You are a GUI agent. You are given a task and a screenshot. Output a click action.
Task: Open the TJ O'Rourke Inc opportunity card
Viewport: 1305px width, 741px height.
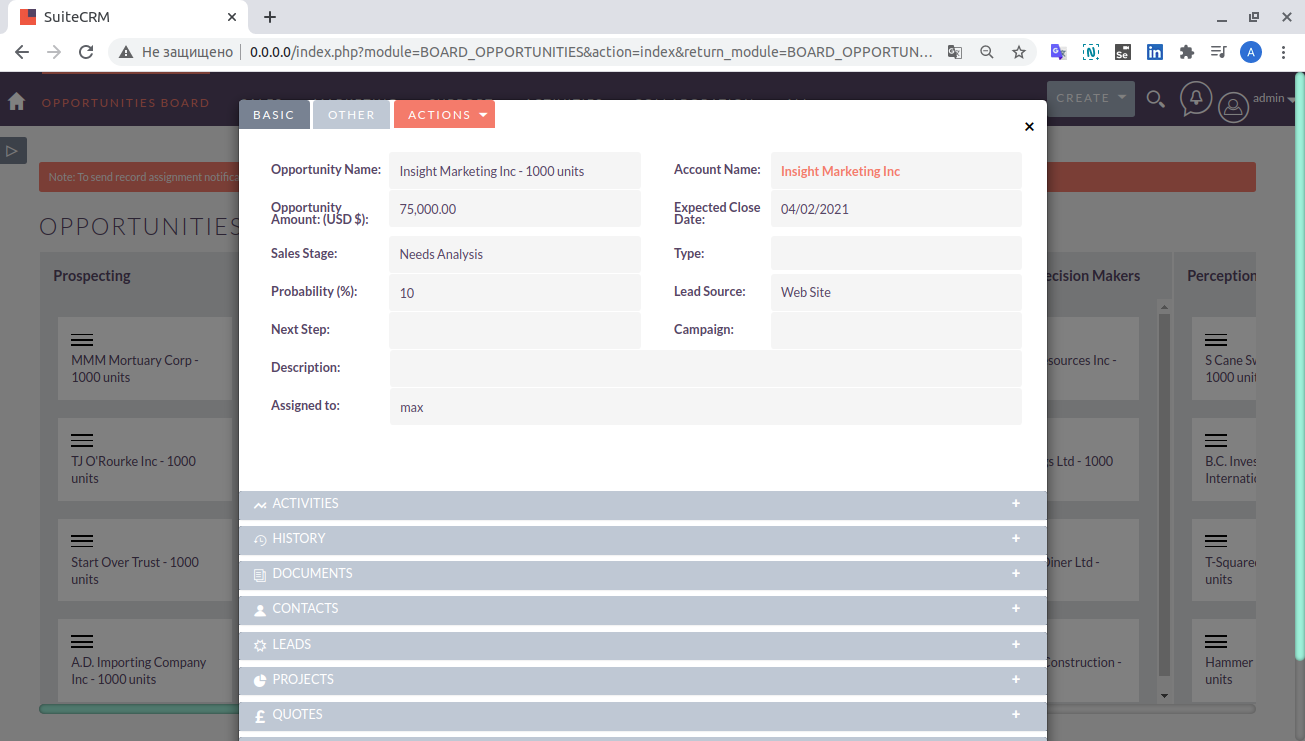pyautogui.click(x=145, y=460)
